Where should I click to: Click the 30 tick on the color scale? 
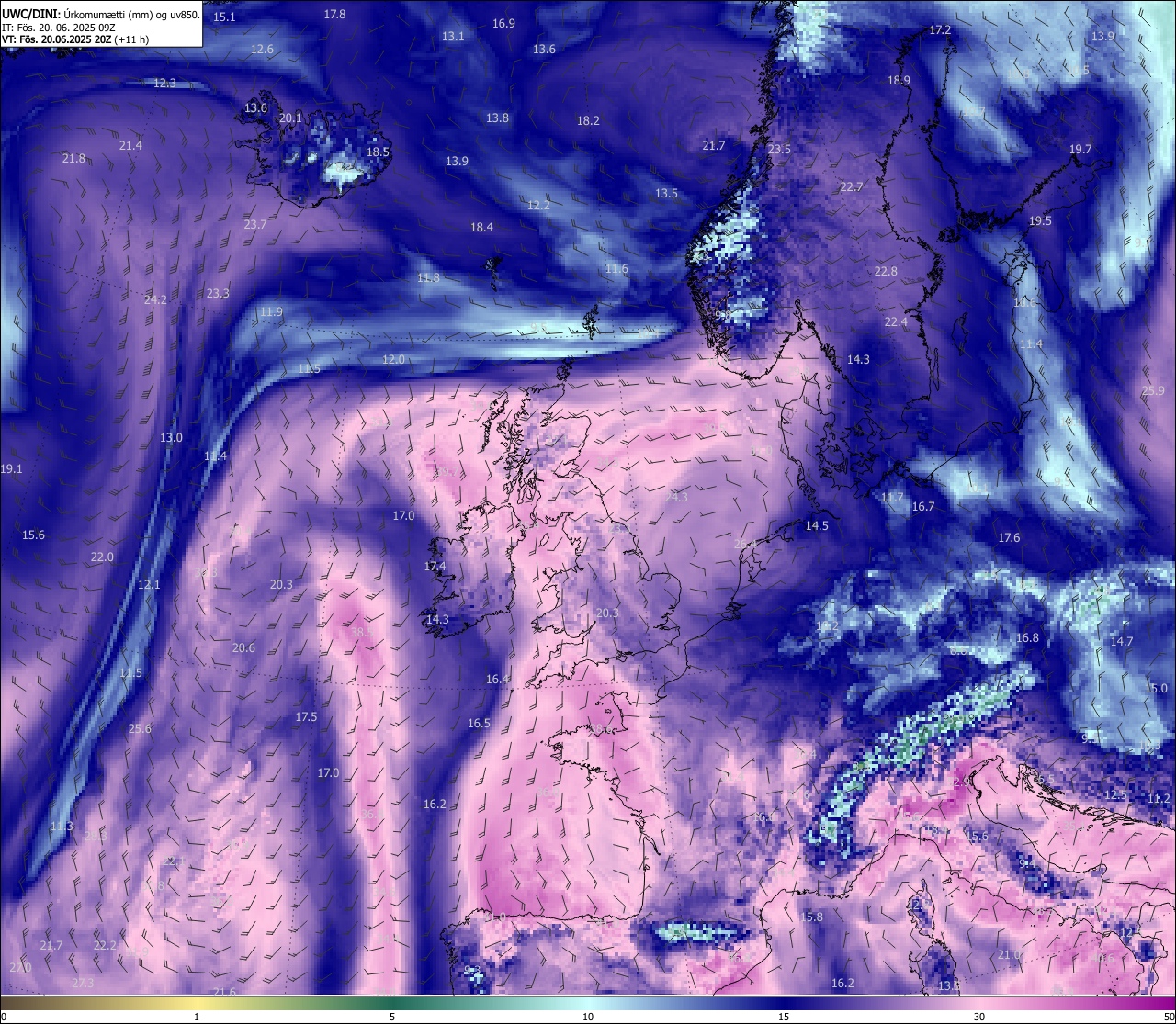click(x=979, y=1017)
